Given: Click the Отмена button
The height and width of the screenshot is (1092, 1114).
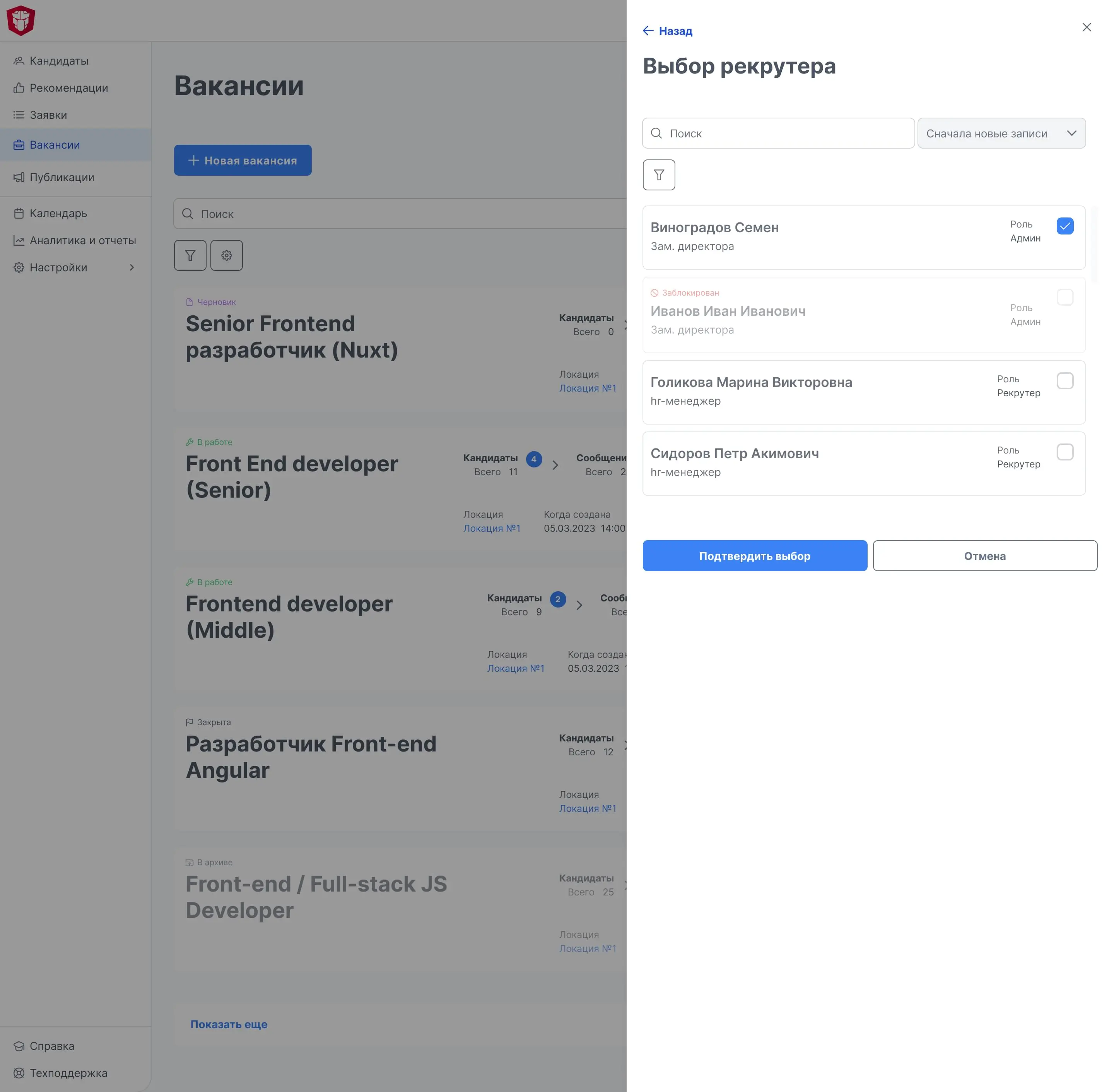Looking at the screenshot, I should pos(984,556).
